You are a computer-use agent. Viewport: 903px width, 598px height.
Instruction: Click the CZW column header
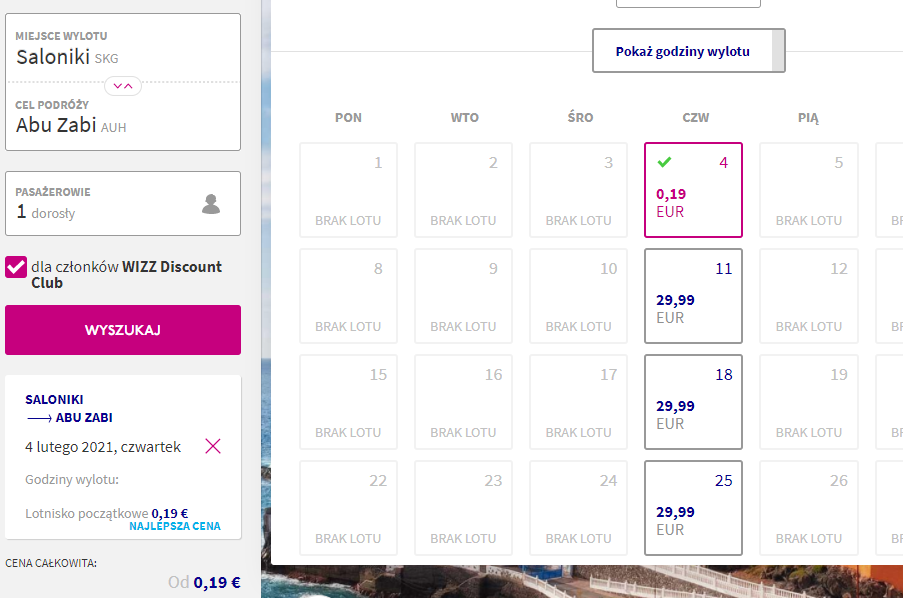[x=696, y=118]
